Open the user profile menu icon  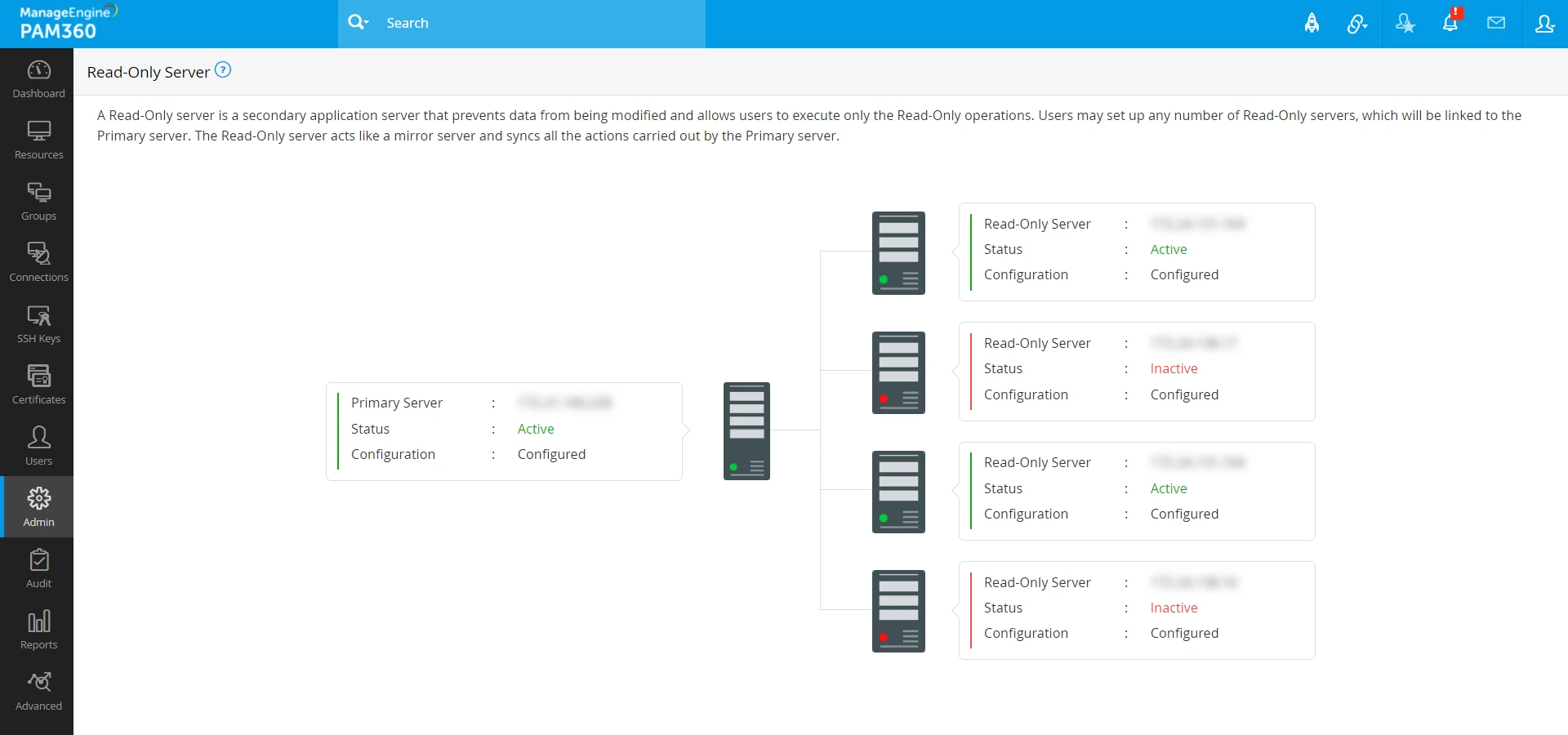[1544, 24]
